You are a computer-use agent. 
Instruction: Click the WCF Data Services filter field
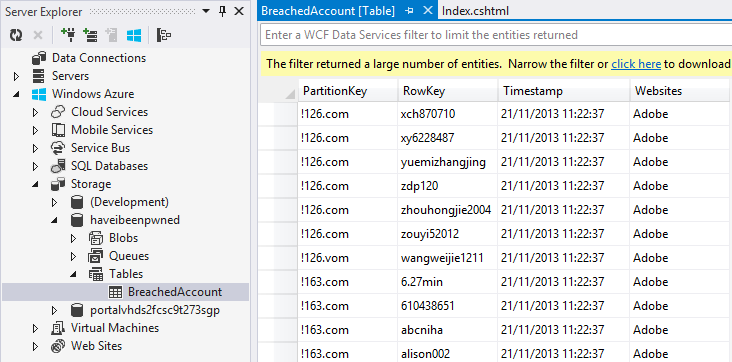coord(496,35)
